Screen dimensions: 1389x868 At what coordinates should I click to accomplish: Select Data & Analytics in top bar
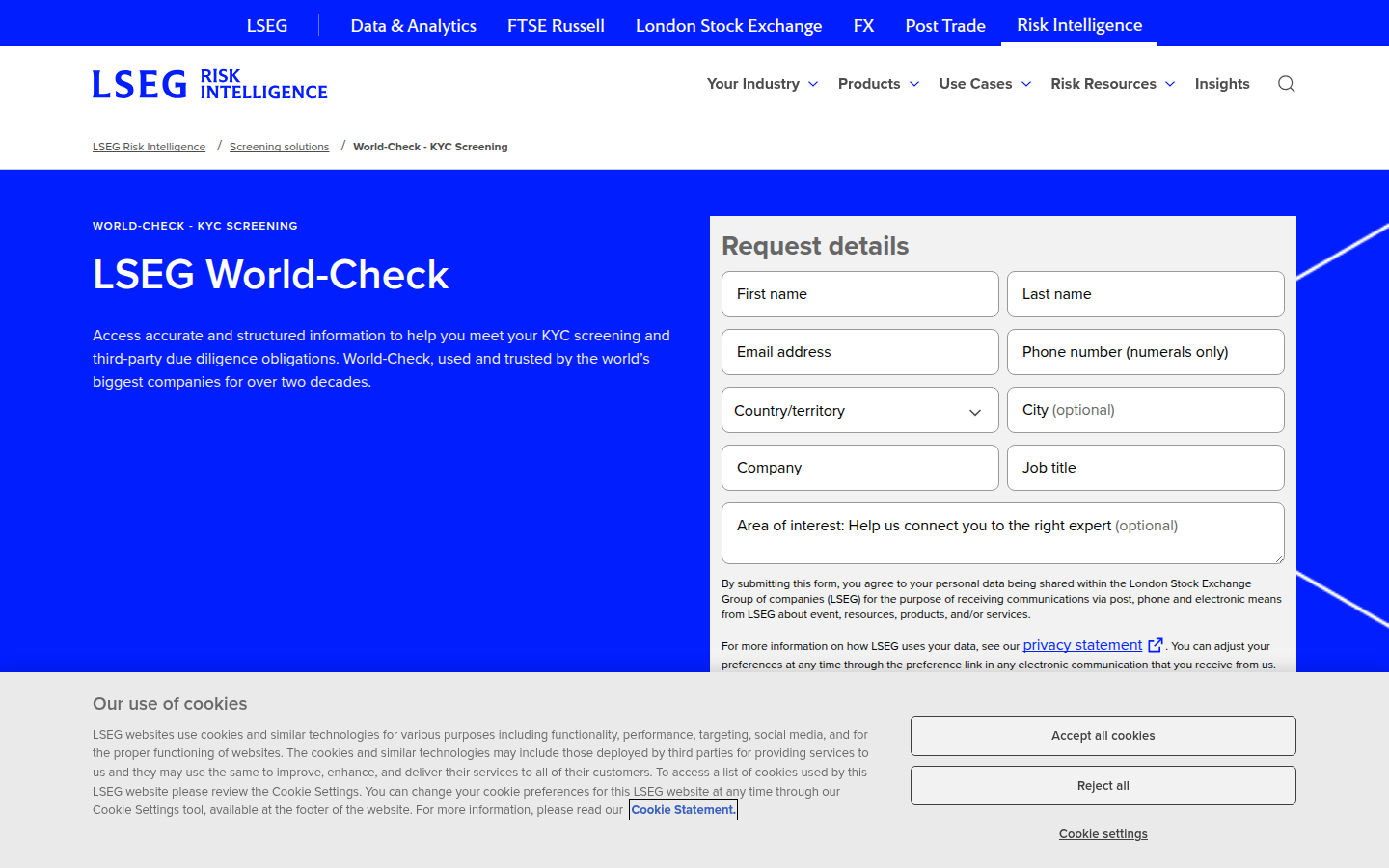(x=414, y=25)
